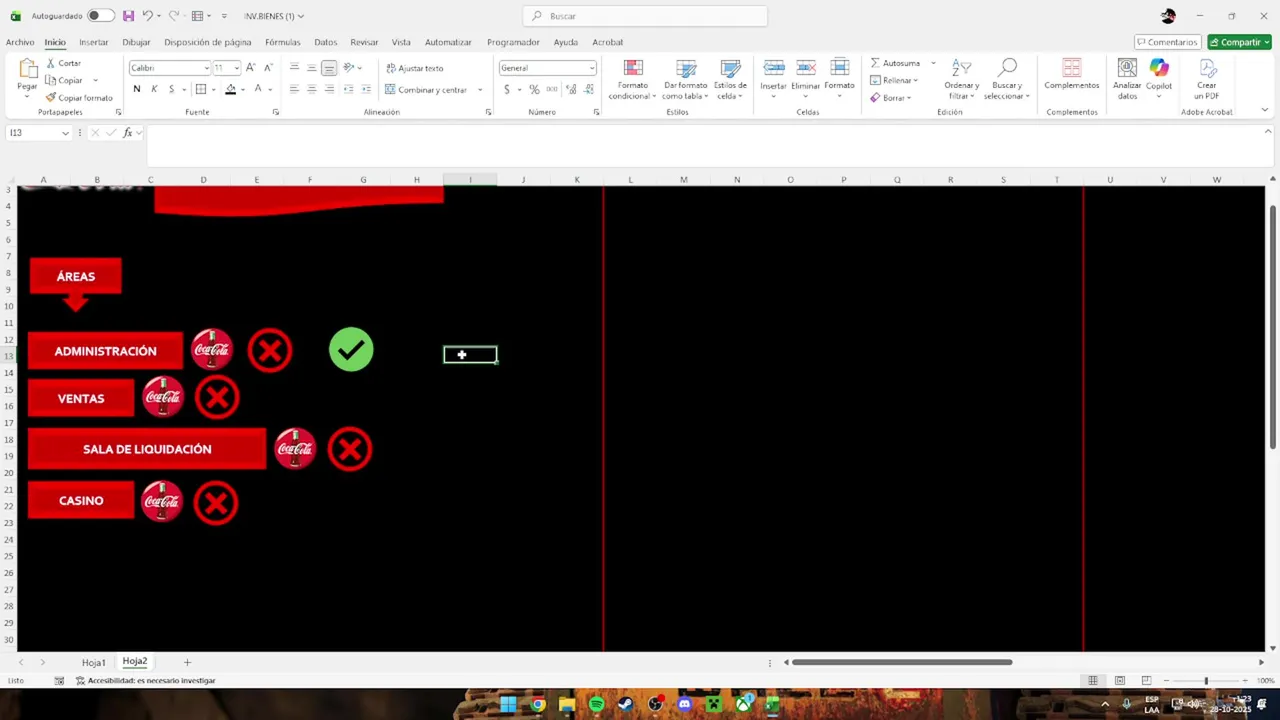Increase font size with the larger A icon
This screenshot has width=1280, height=720.
250,68
